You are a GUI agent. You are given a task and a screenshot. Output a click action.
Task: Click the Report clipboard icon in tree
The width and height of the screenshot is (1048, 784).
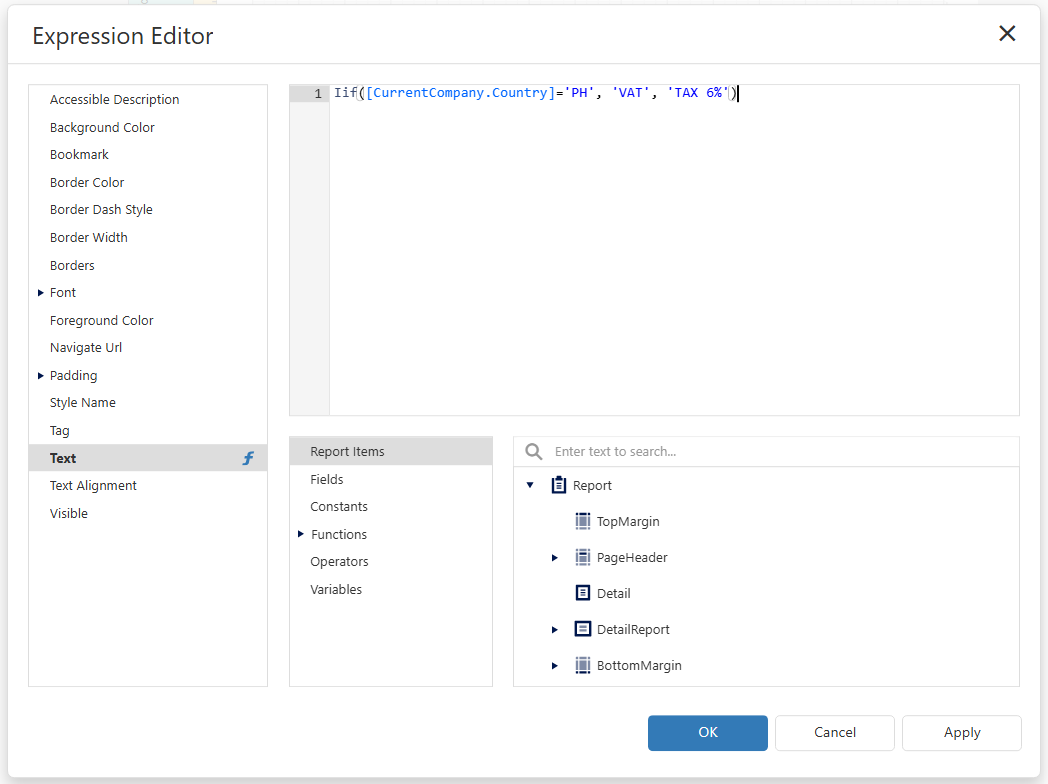pos(559,485)
